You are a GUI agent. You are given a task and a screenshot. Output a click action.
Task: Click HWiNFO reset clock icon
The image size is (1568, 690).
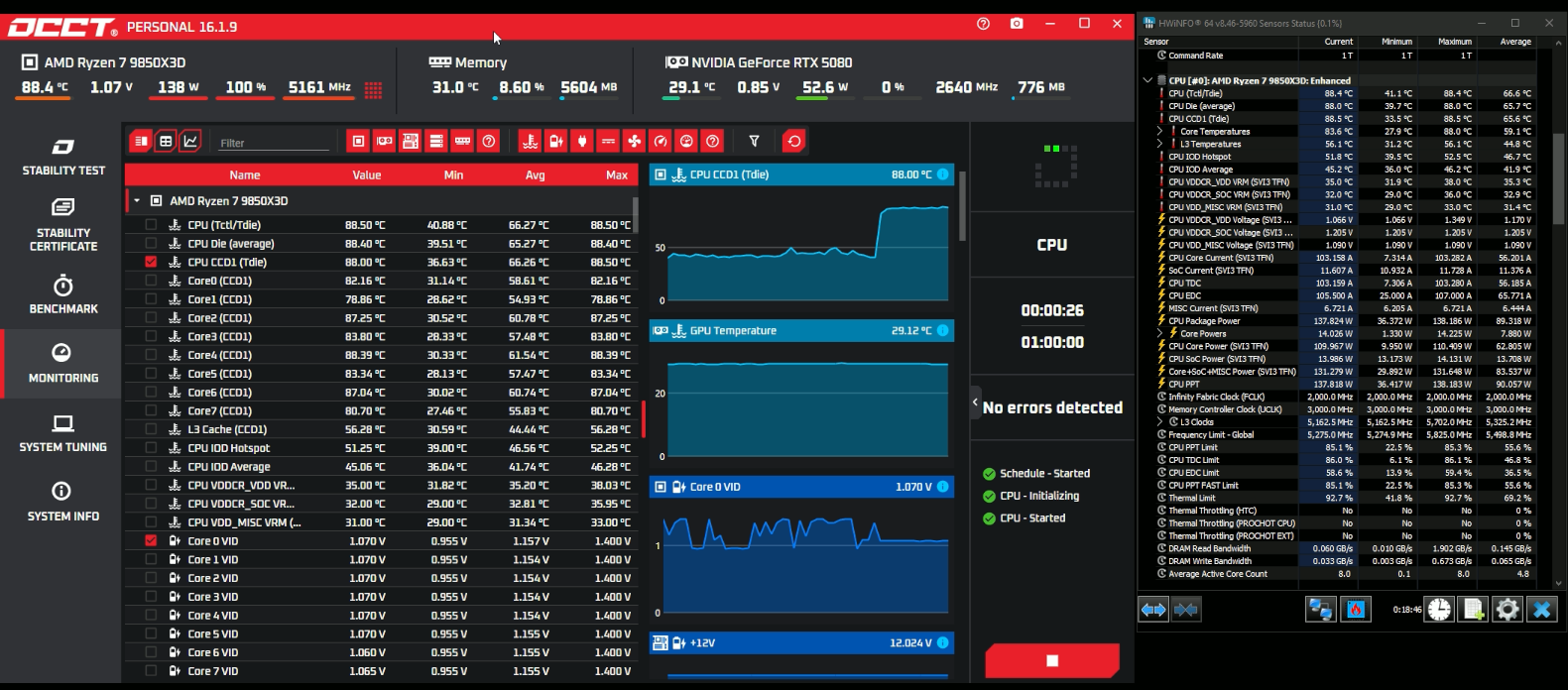(1439, 610)
